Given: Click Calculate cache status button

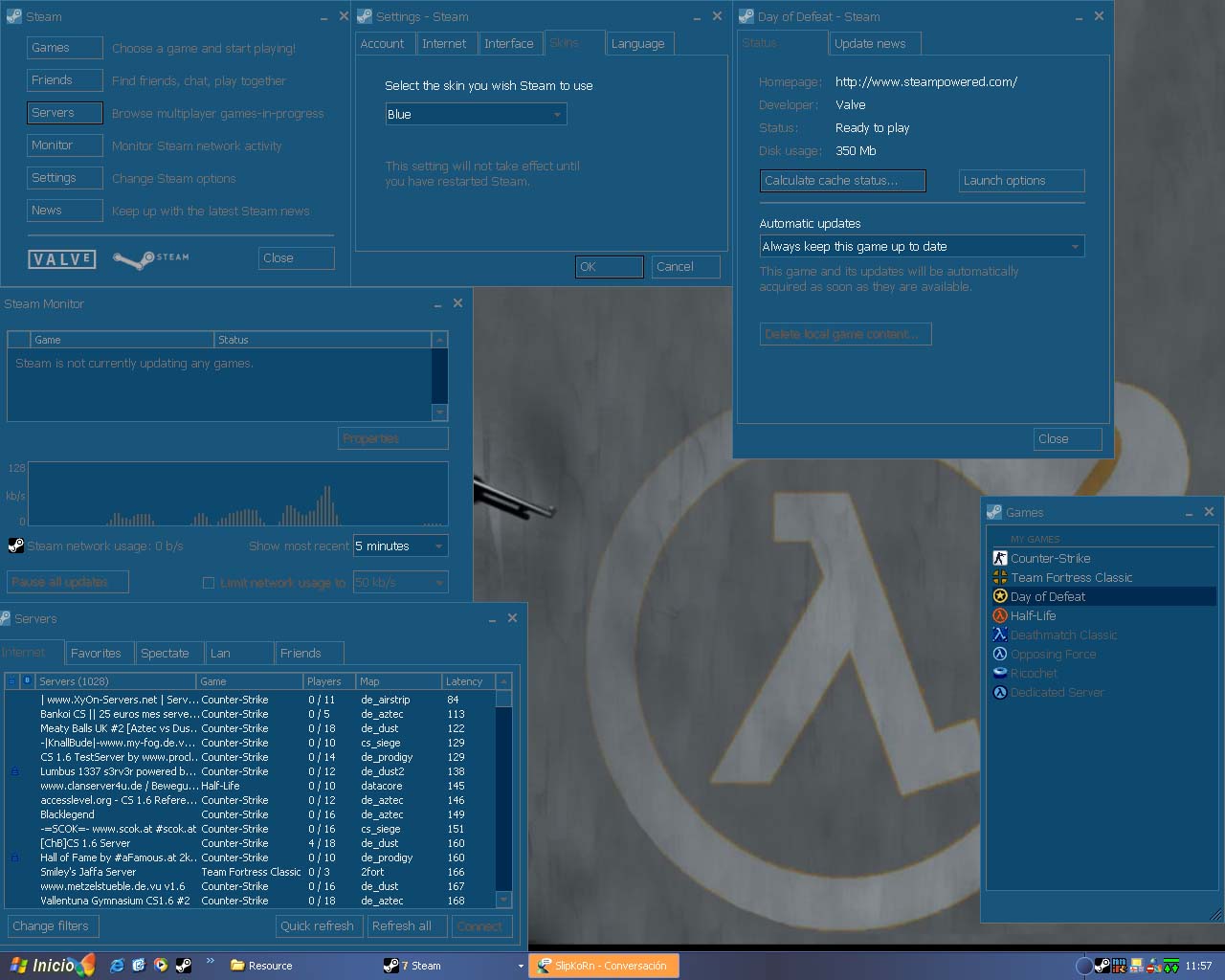Looking at the screenshot, I should 842,181.
